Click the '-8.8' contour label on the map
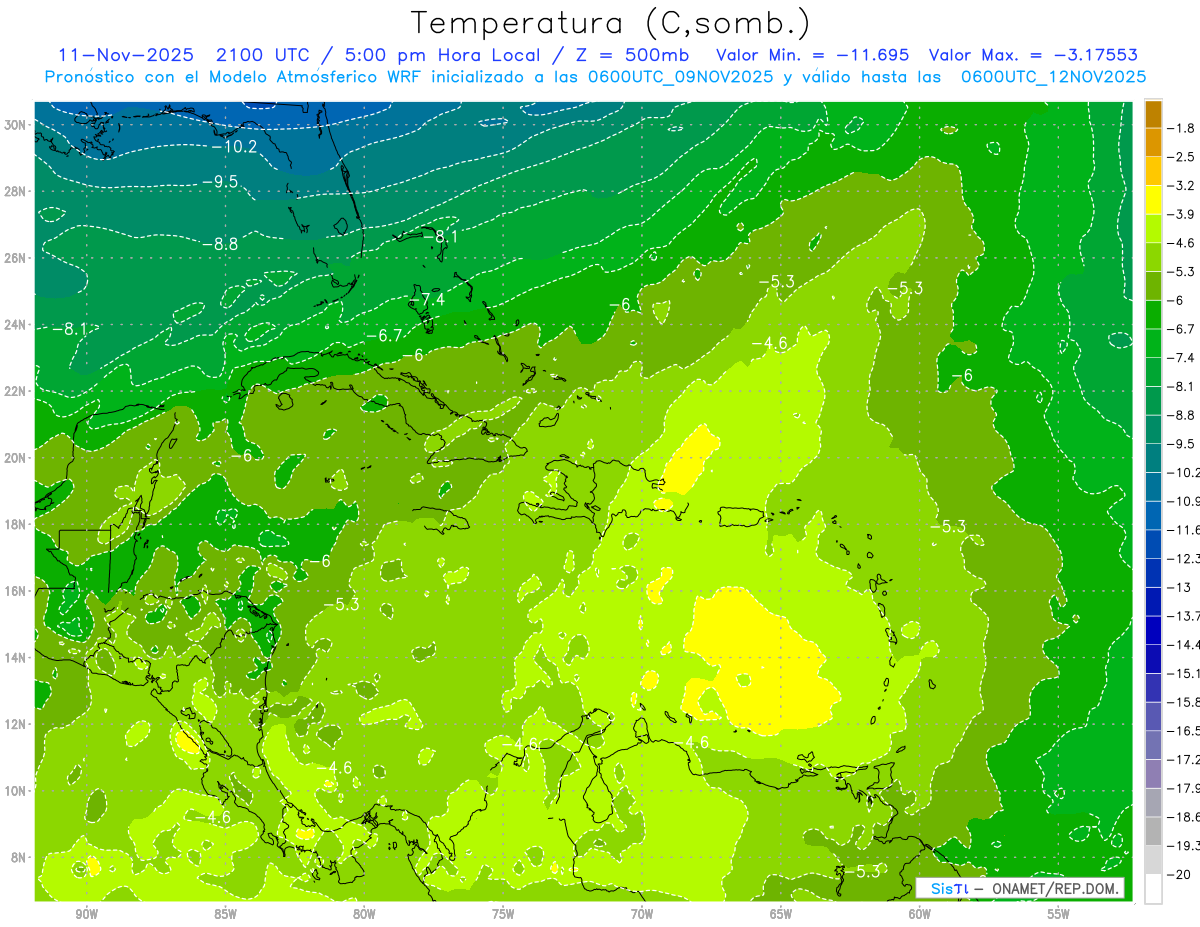 tap(219, 243)
